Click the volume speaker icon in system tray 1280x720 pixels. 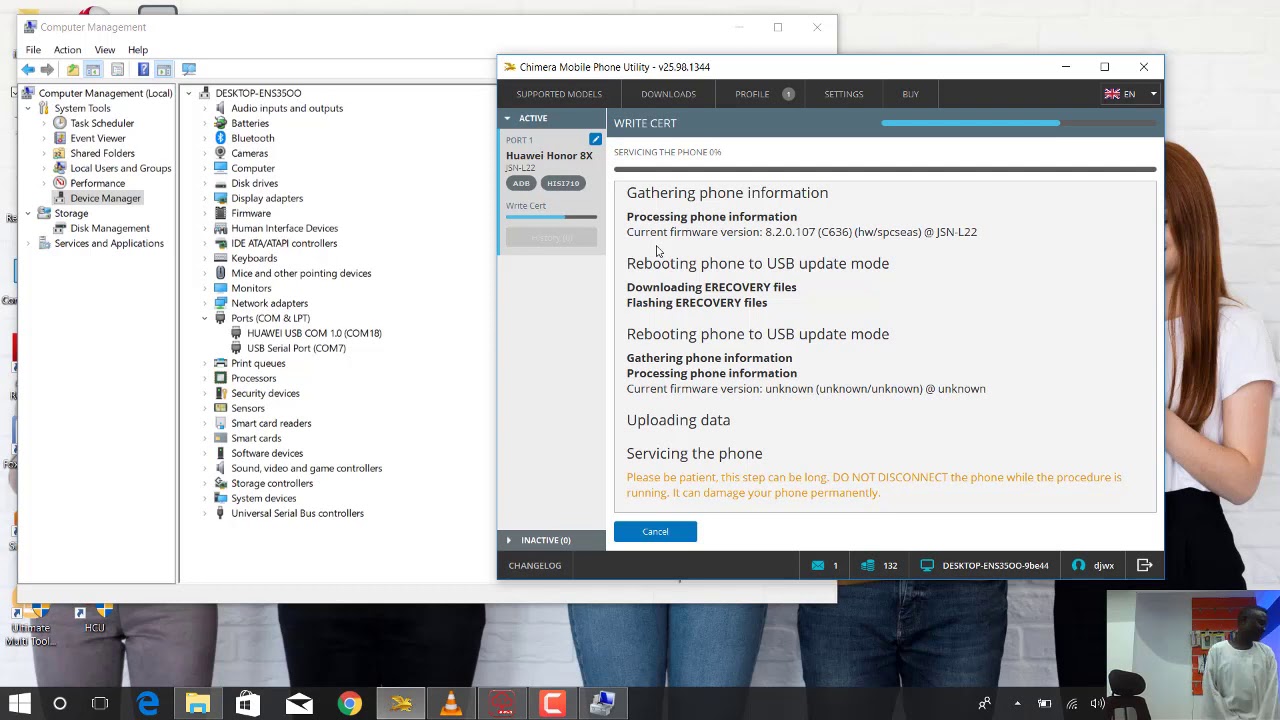pos(1098,704)
